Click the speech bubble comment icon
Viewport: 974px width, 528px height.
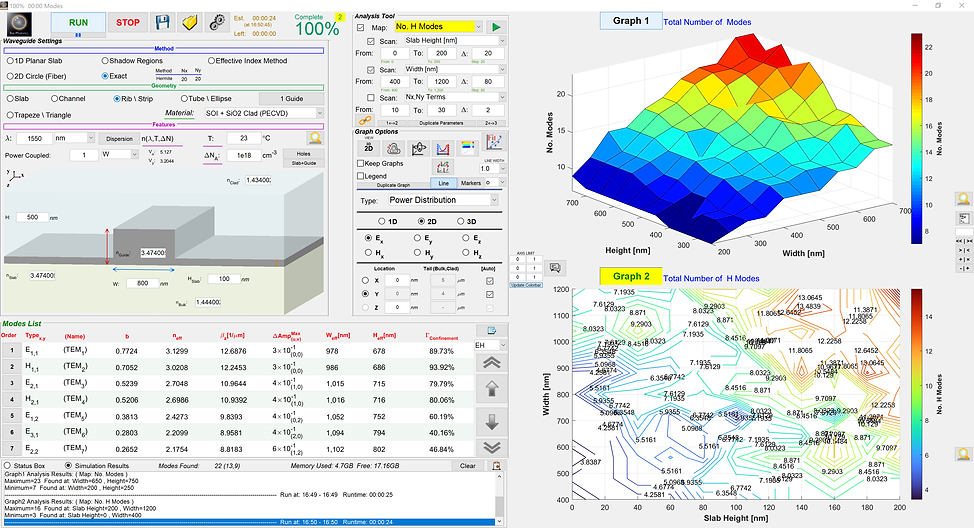(555, 268)
